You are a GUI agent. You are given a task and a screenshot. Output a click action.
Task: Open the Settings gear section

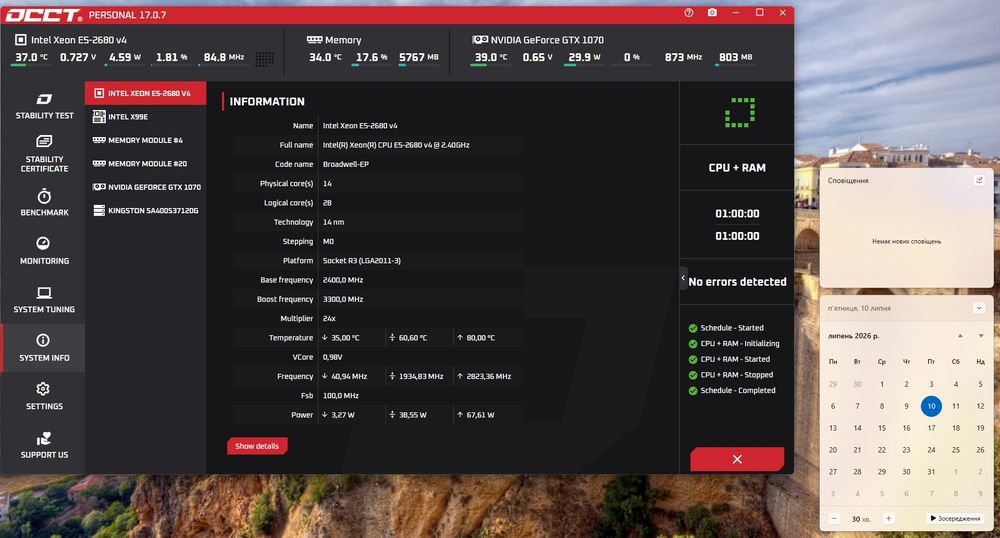tap(43, 396)
